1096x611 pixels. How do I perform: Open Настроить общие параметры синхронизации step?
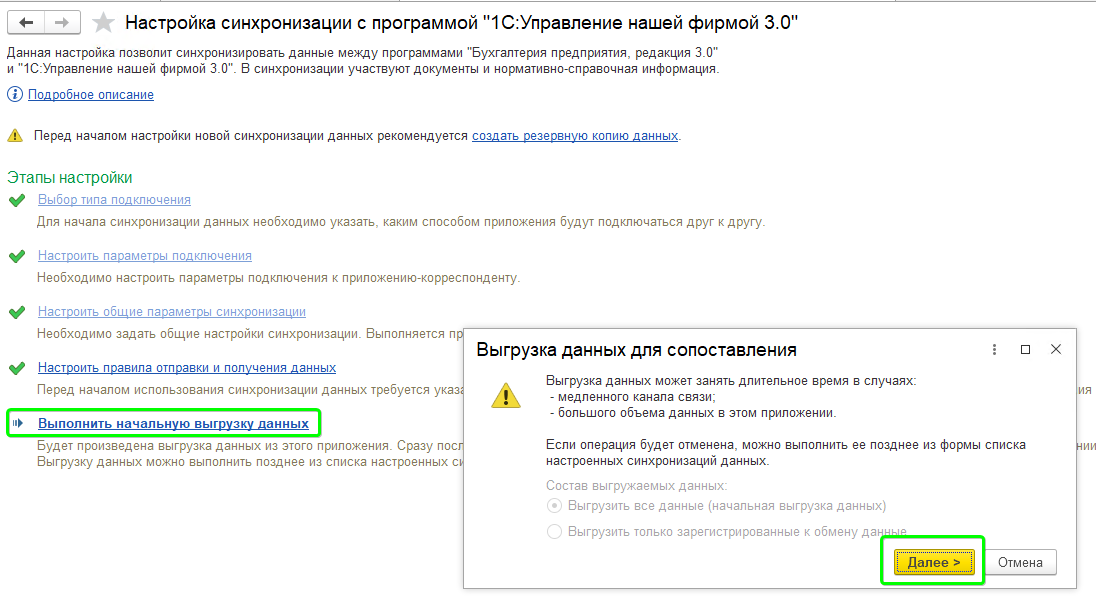pyautogui.click(x=172, y=312)
